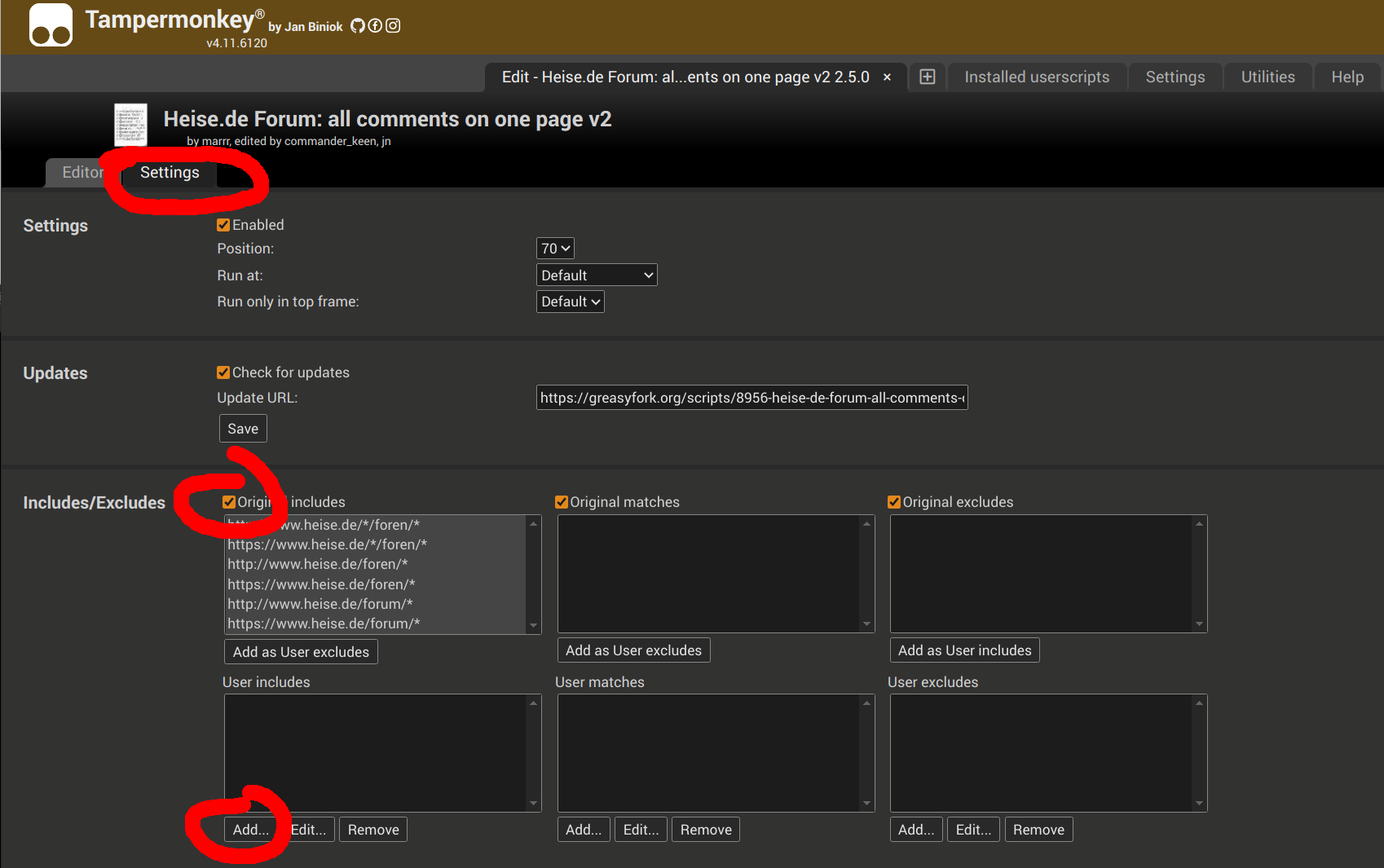The image size is (1384, 868).
Task: Uncheck the Check for updates option
Action: point(223,372)
